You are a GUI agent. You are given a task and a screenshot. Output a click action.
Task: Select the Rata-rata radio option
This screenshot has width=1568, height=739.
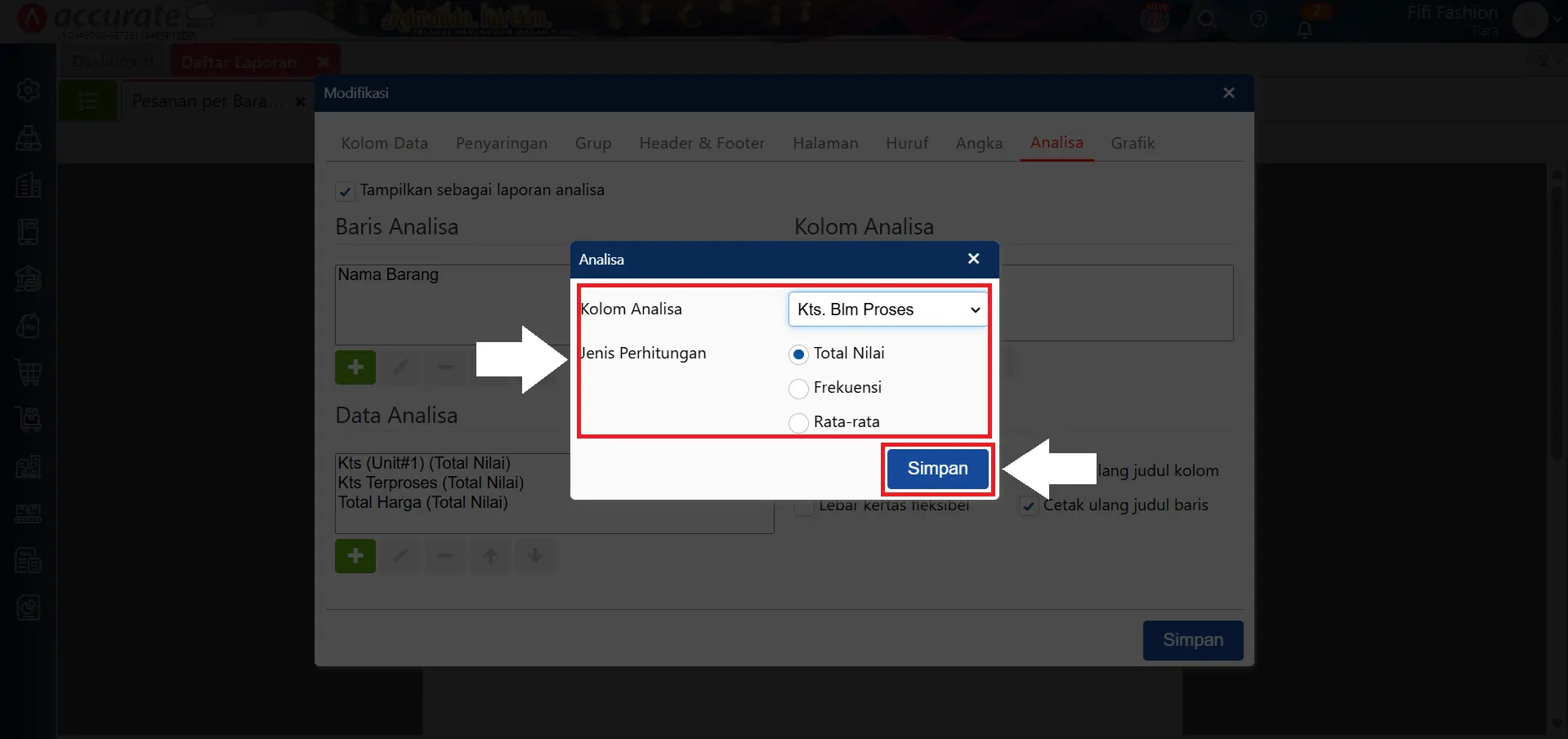pyautogui.click(x=798, y=423)
